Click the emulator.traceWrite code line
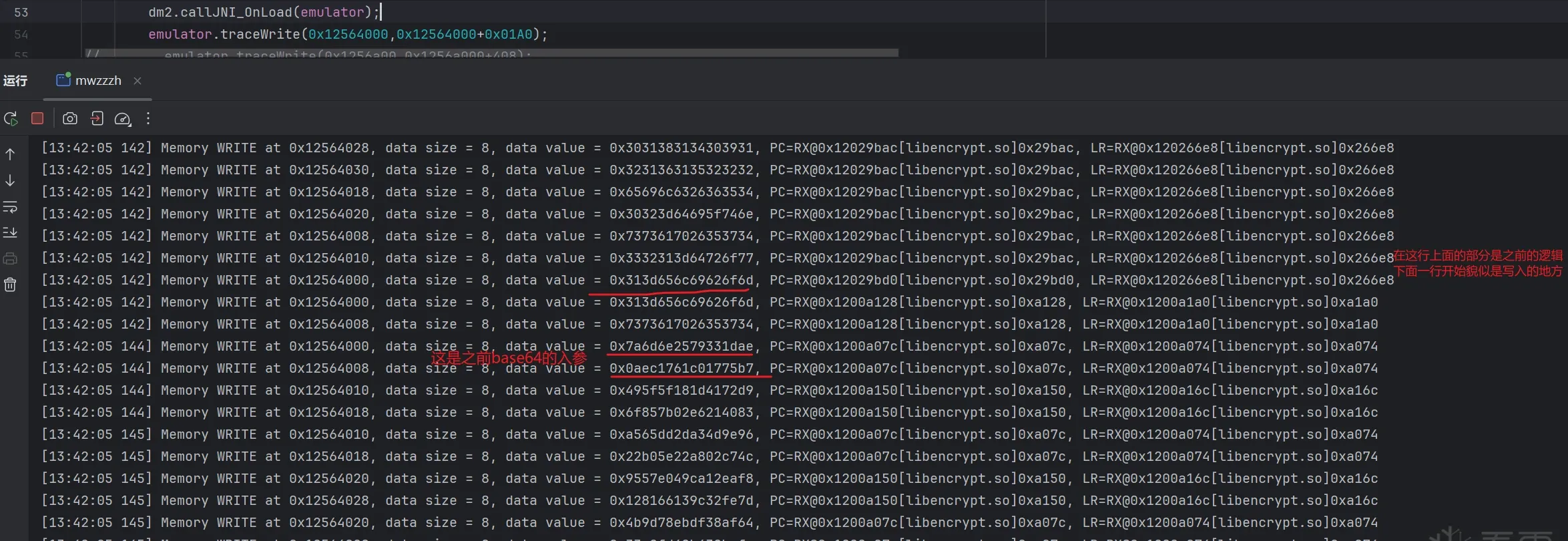1568x541 pixels. pos(348,34)
